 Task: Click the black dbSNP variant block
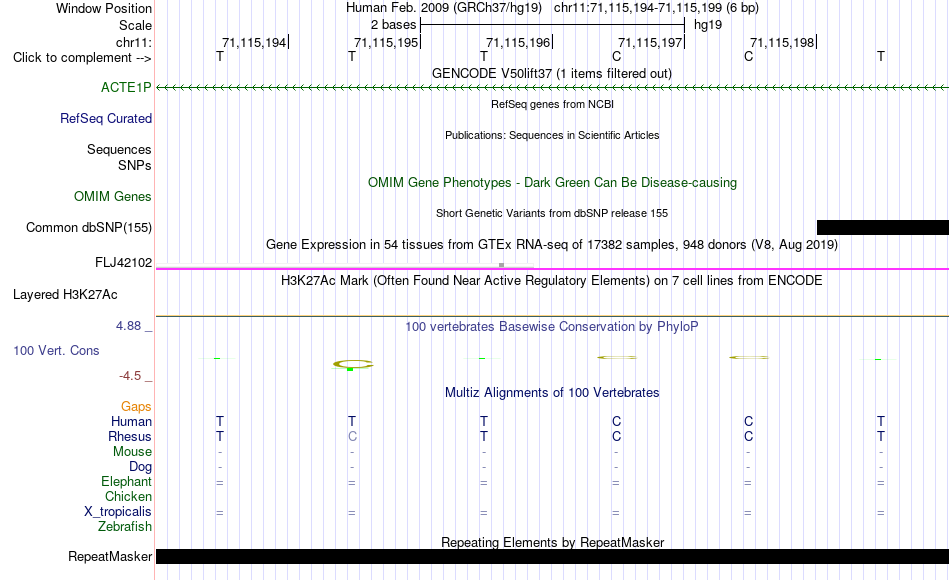[883, 227]
